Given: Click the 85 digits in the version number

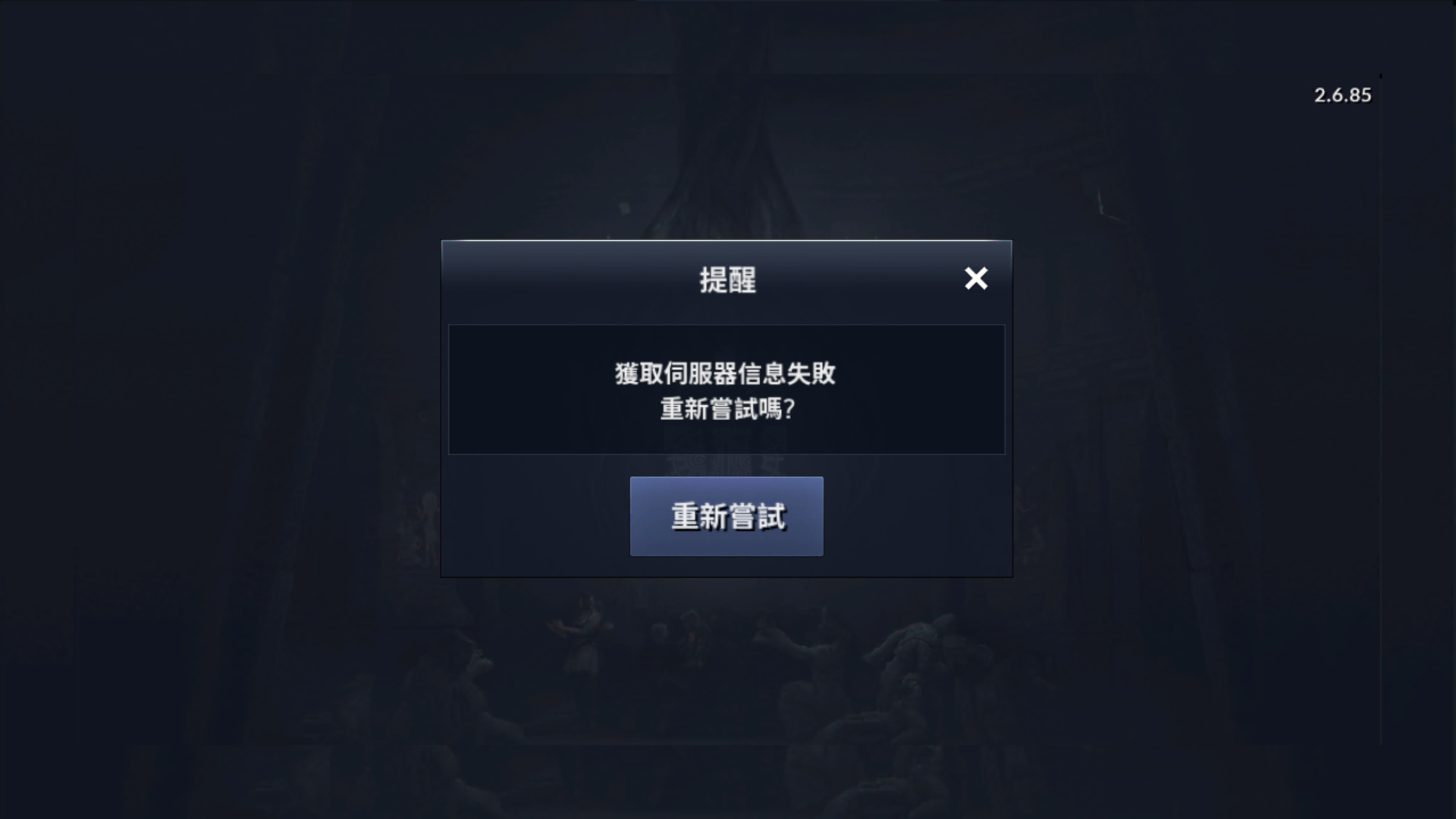Looking at the screenshot, I should coord(1360,95).
